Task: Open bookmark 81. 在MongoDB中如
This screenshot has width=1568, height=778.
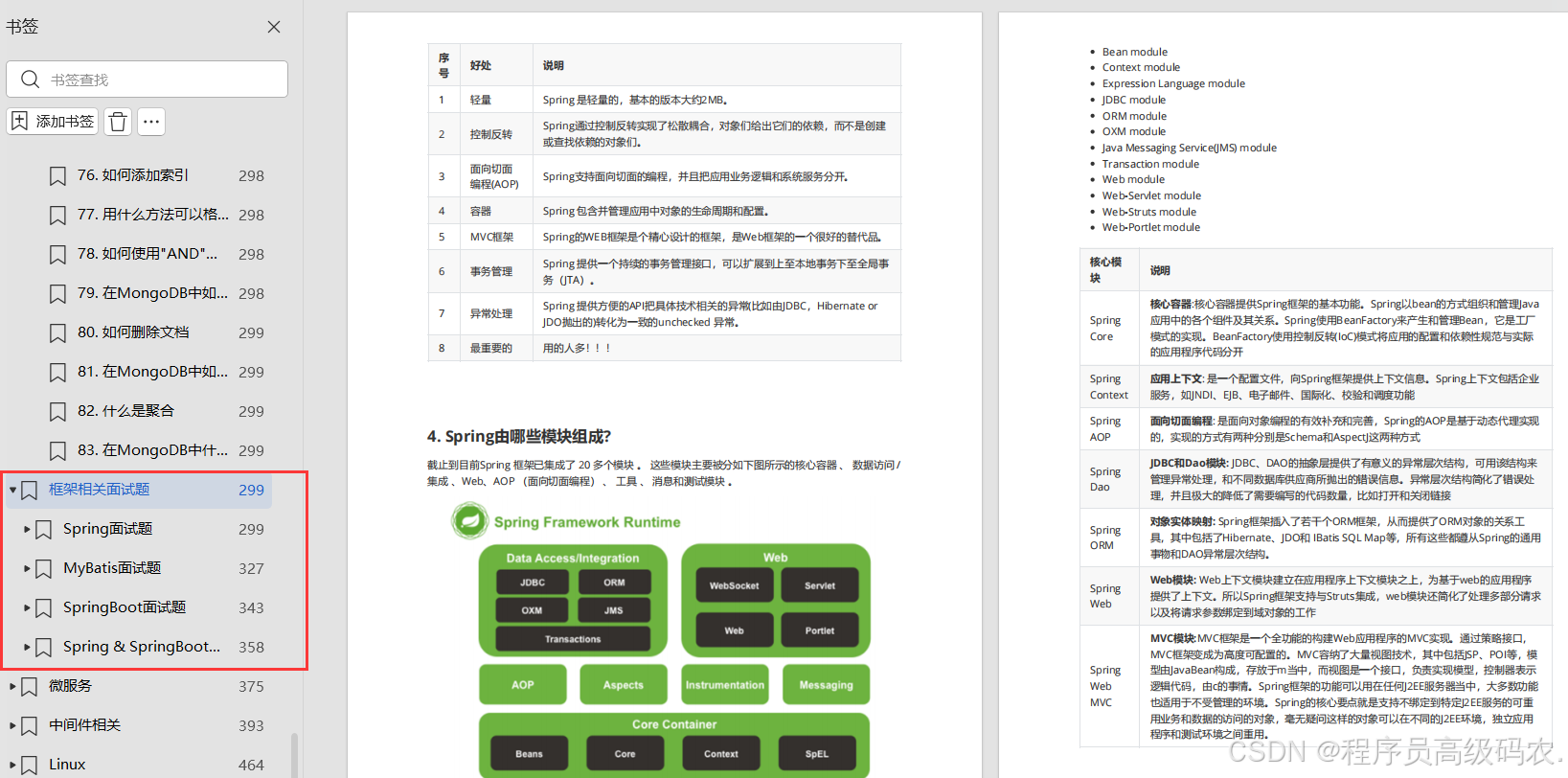Action: (153, 372)
